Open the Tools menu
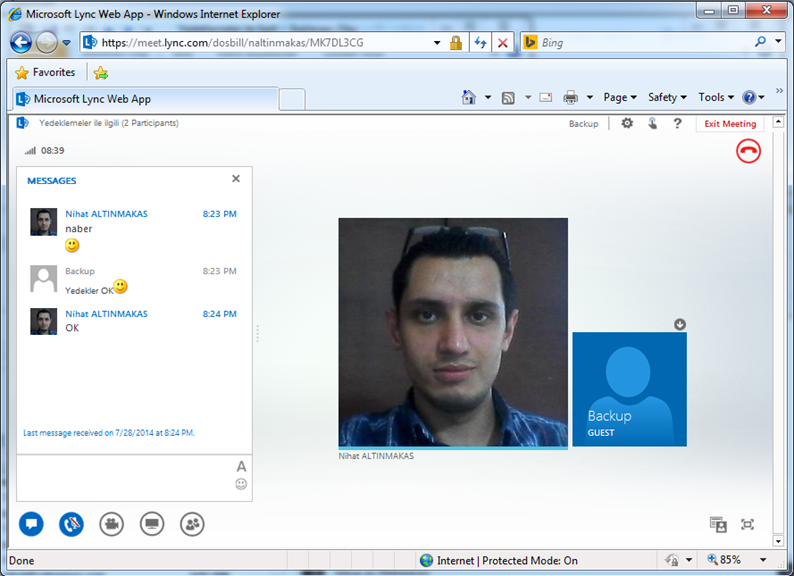Screen dimensions: 794x576 [716, 97]
